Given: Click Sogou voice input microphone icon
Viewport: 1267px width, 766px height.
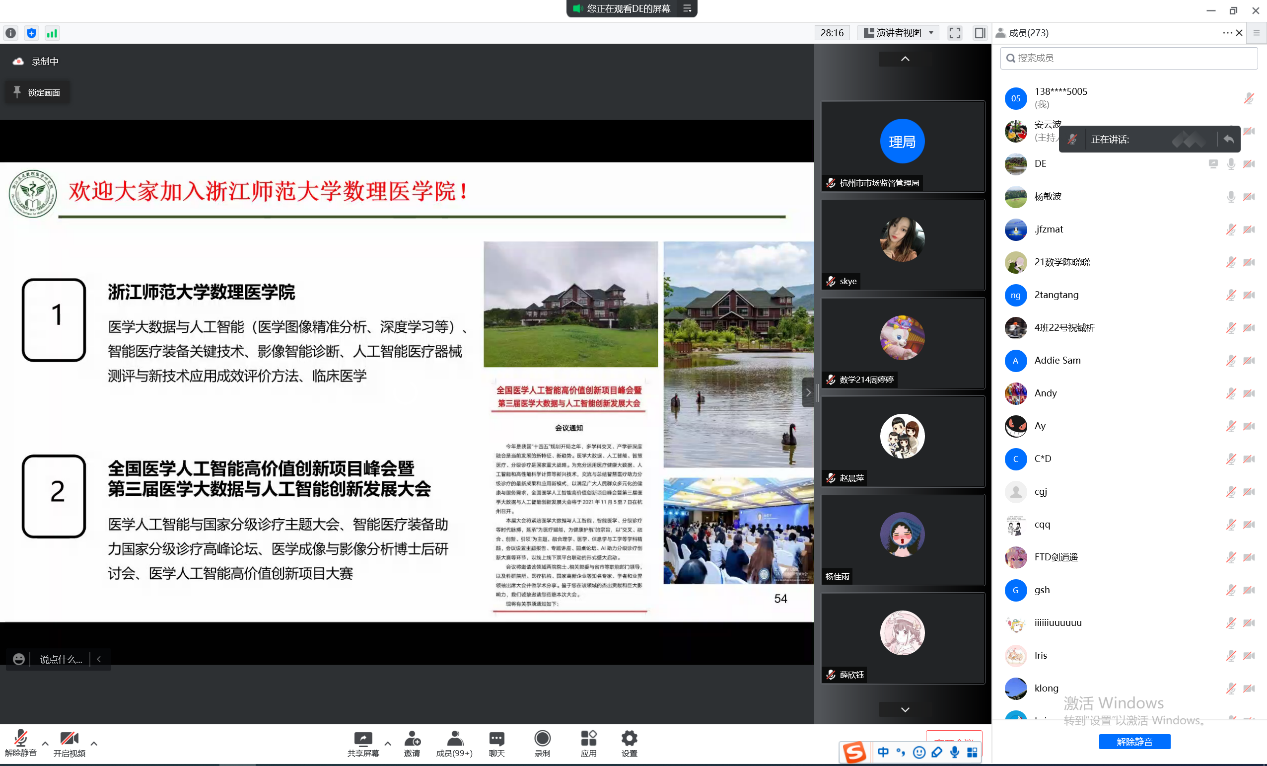Looking at the screenshot, I should pyautogui.click(x=955, y=752).
